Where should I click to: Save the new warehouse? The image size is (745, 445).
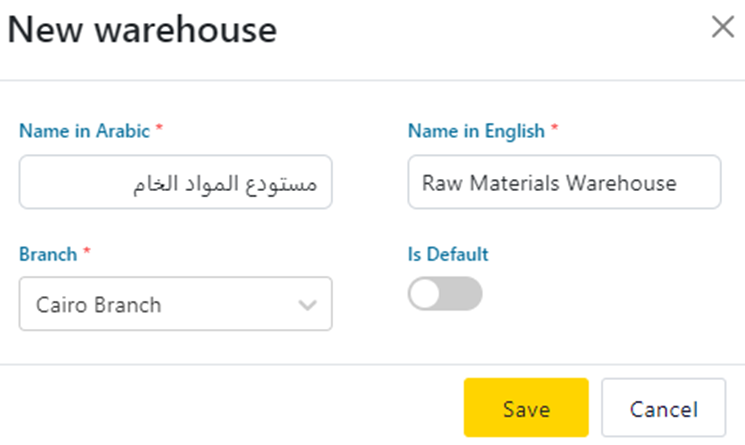point(526,408)
